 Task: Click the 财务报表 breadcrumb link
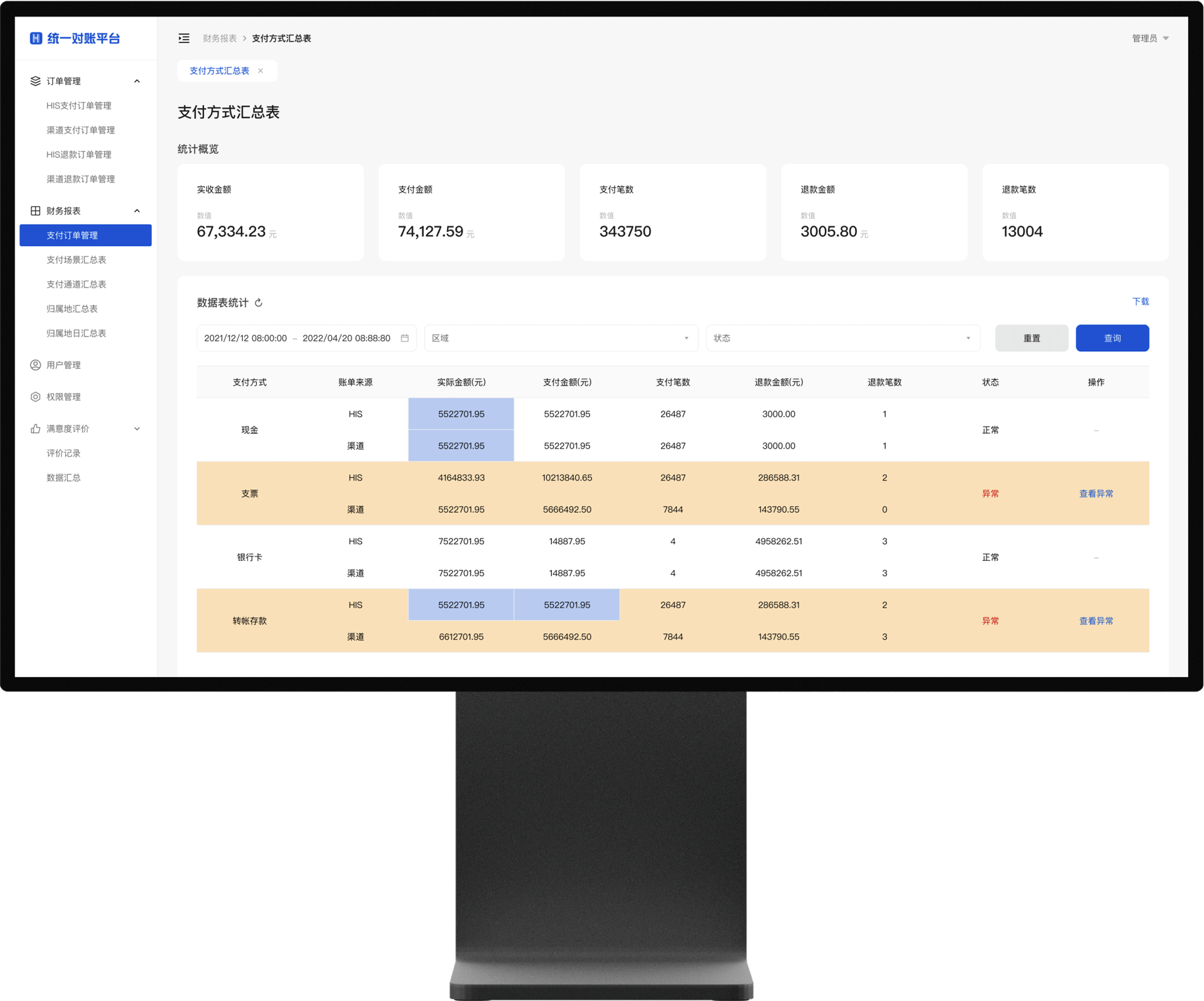tap(220, 39)
